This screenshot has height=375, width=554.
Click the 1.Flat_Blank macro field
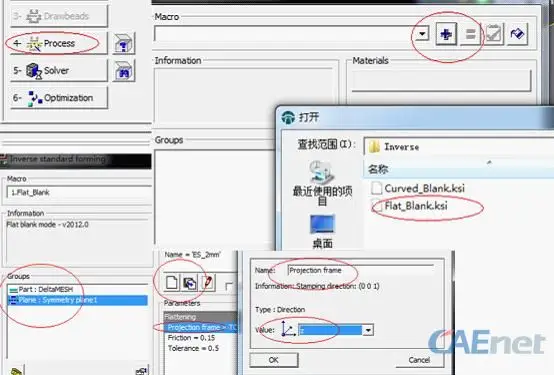pos(78,193)
